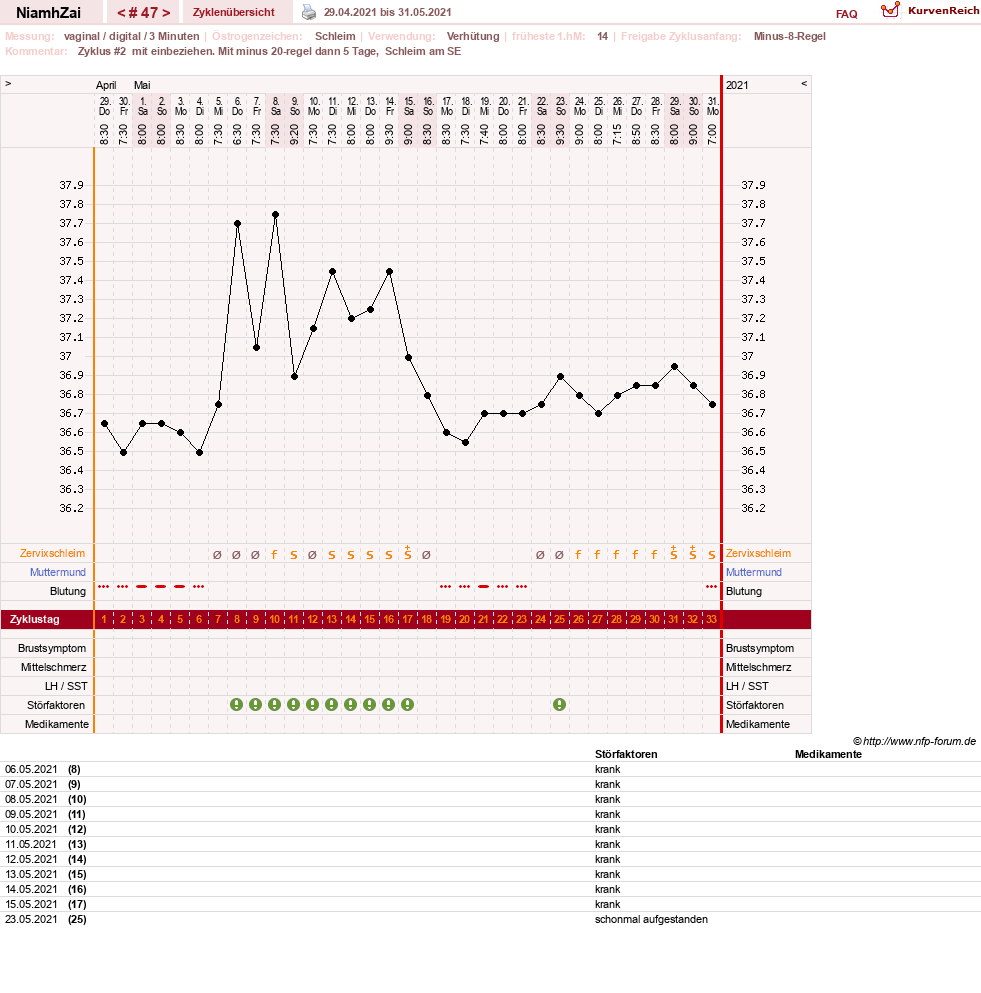Click the bleeding dash marker on day 3
The width and height of the screenshot is (981, 993).
[x=141, y=586]
